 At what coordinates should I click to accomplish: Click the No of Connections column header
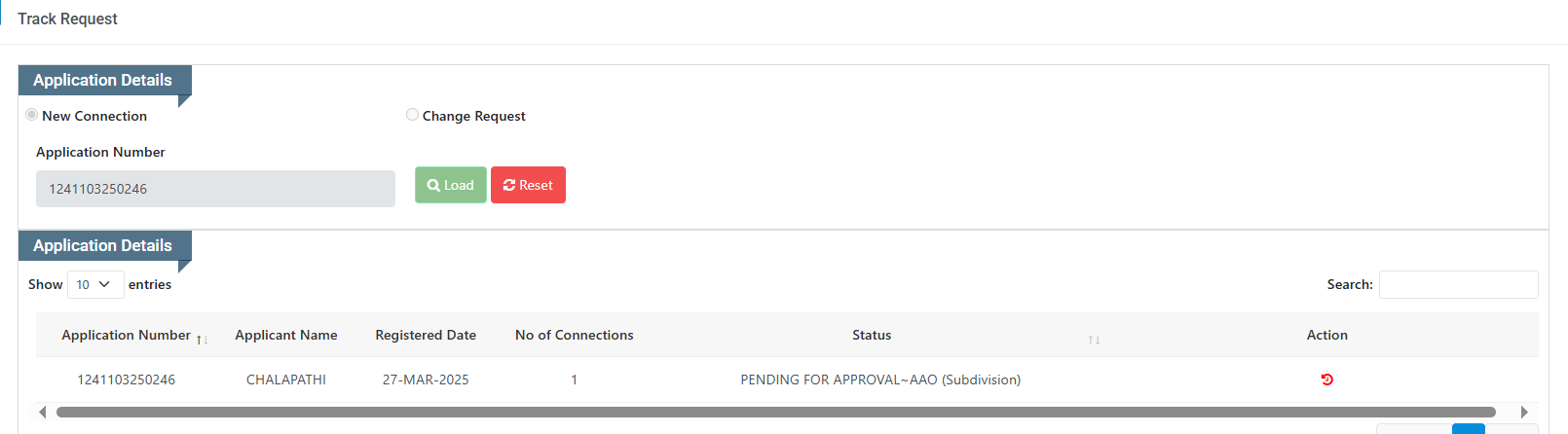575,335
